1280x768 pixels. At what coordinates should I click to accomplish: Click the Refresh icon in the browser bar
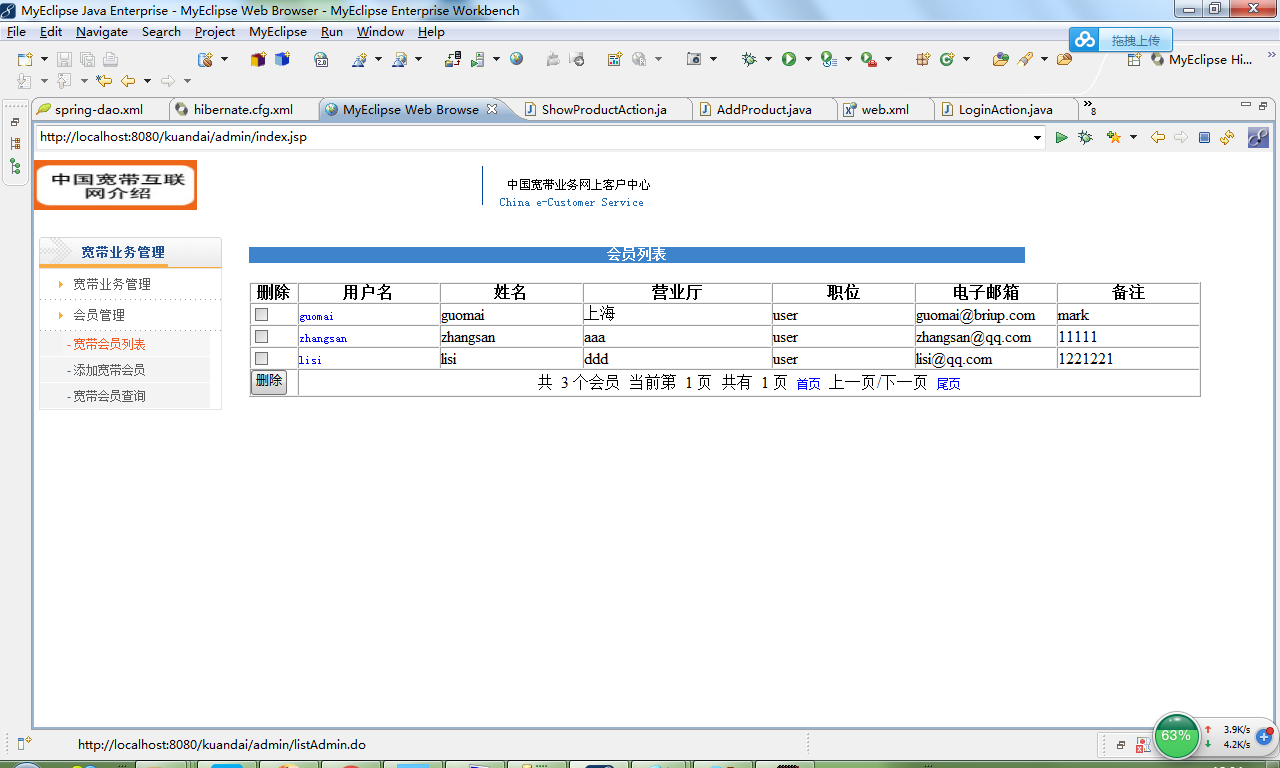(1227, 138)
